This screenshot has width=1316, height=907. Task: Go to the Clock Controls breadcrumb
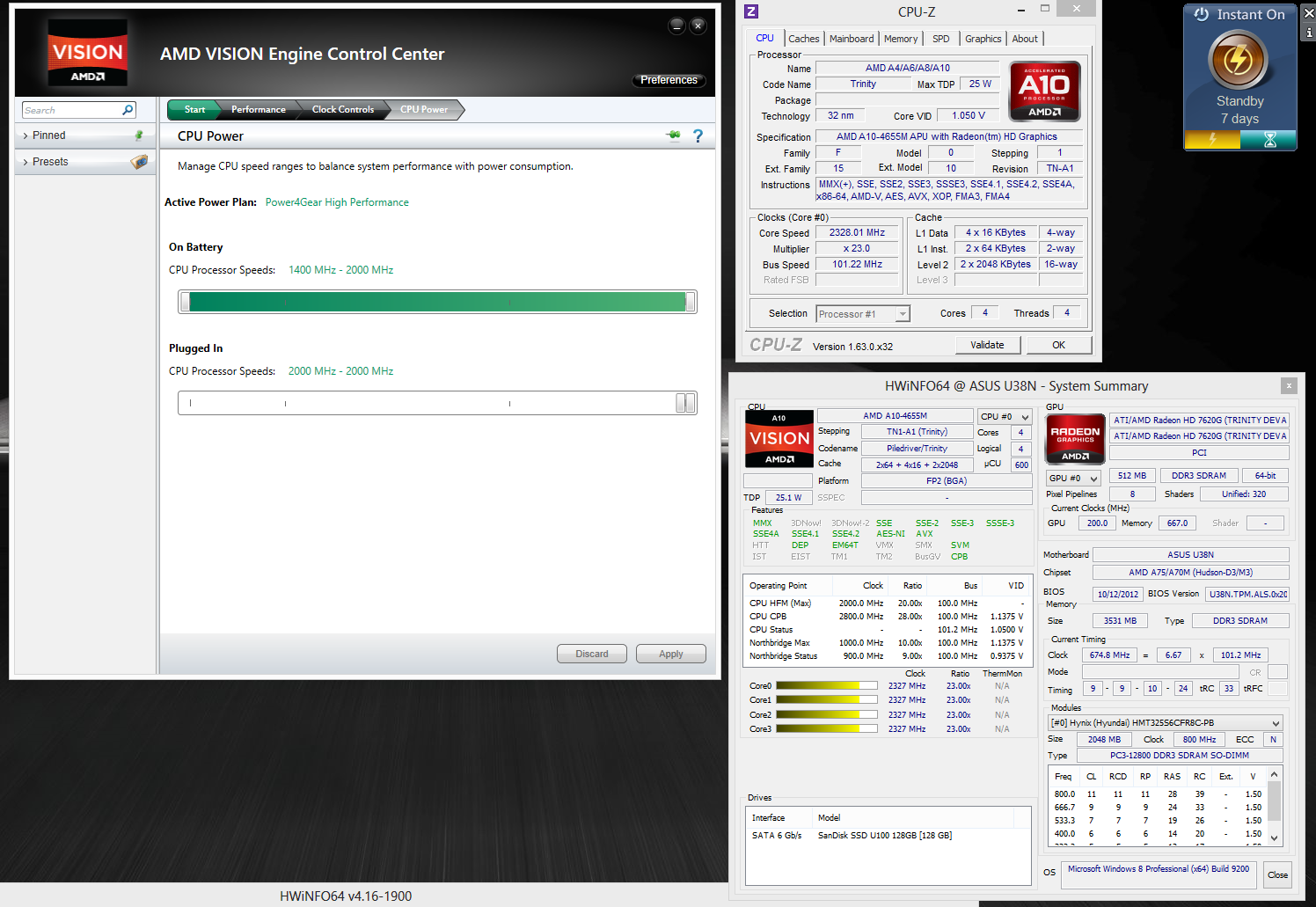point(342,110)
